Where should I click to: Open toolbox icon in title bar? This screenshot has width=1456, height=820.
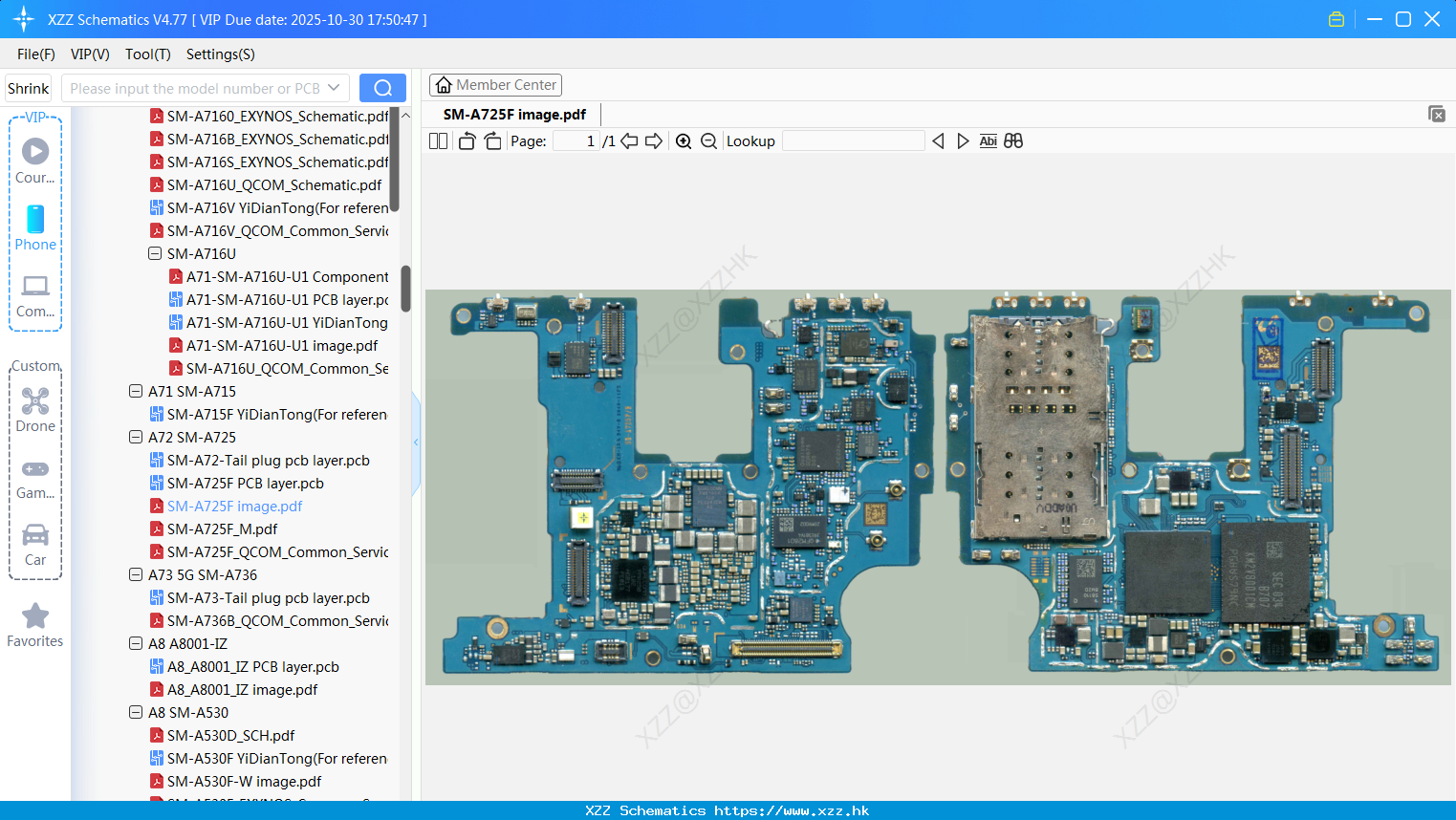coord(1336,19)
